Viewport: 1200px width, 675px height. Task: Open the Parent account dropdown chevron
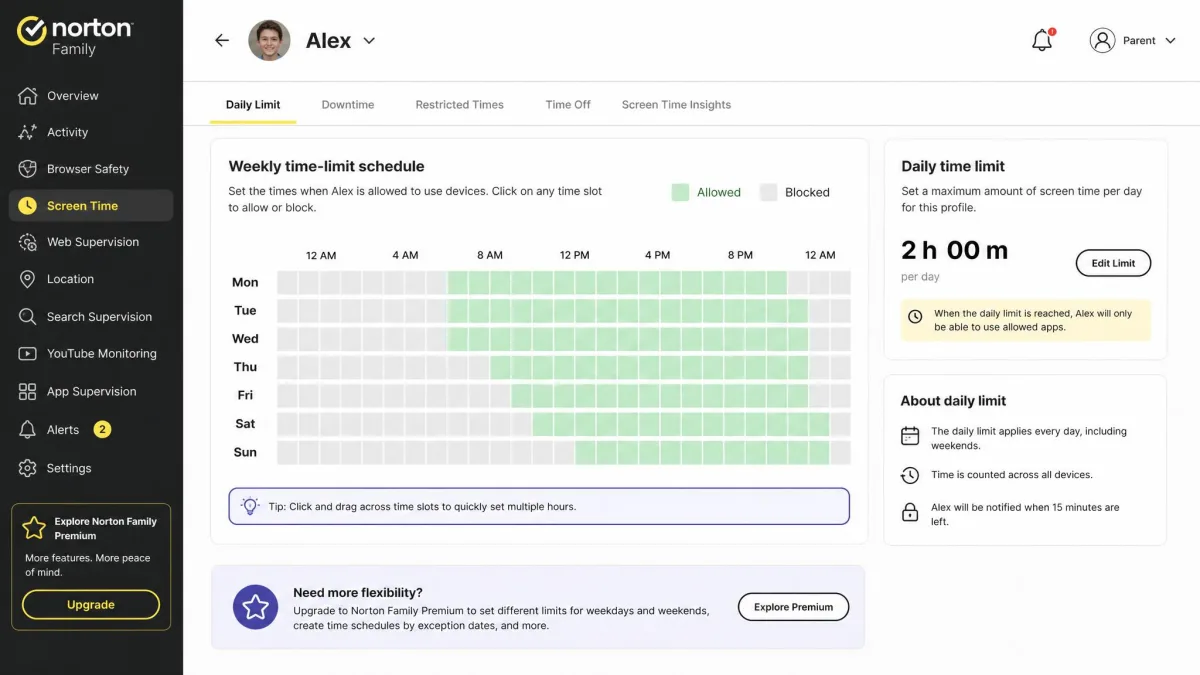pyautogui.click(x=1171, y=41)
